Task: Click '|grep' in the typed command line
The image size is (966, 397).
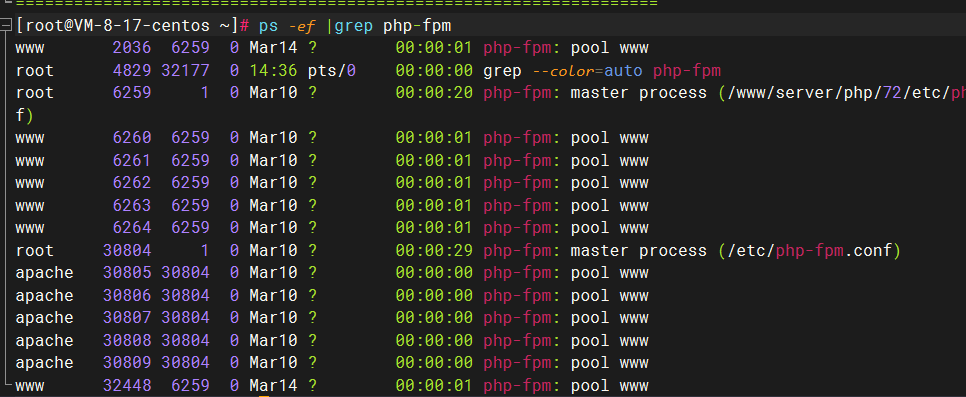Action: click(351, 27)
